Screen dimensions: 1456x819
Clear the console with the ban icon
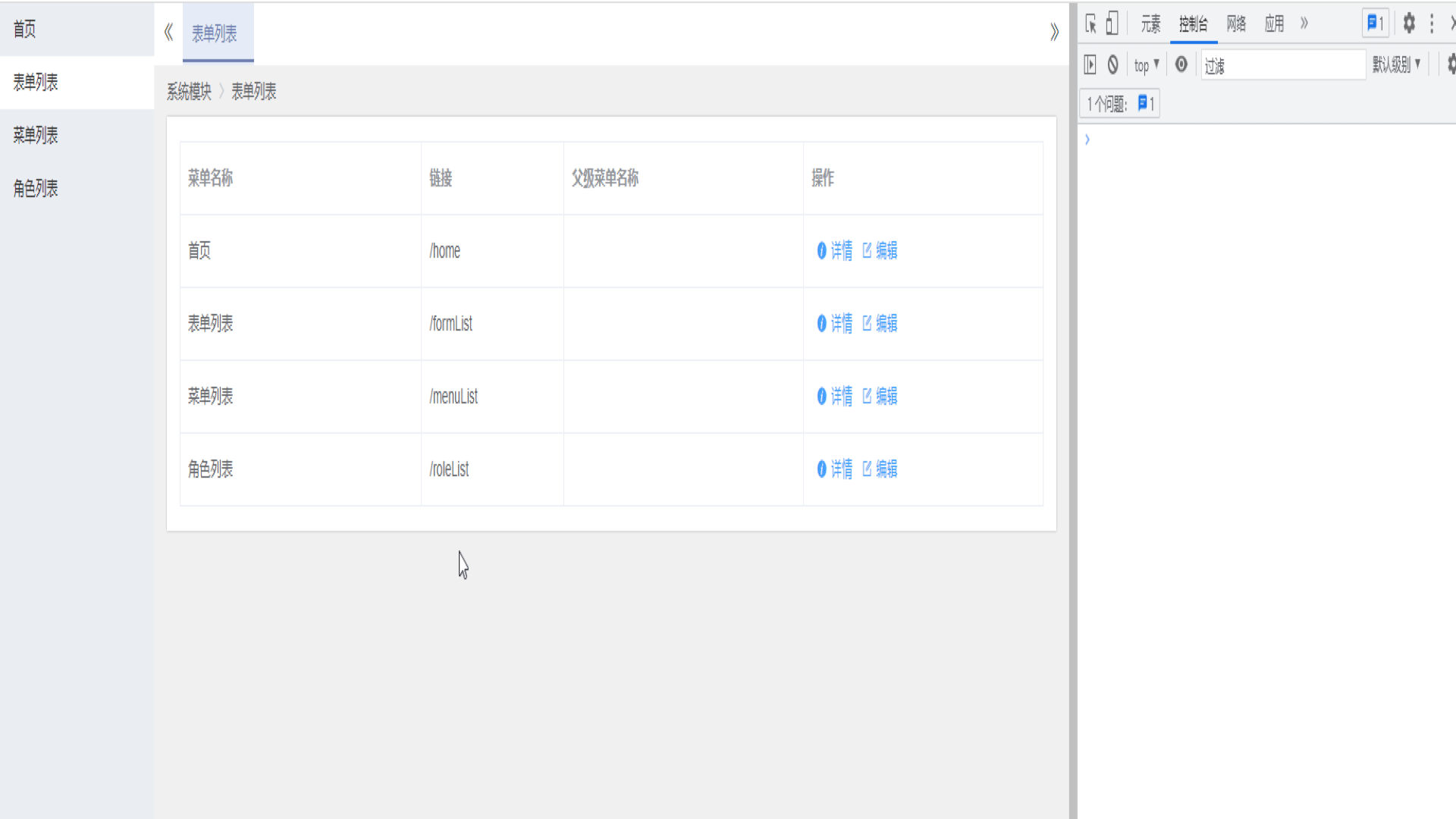(x=1112, y=65)
